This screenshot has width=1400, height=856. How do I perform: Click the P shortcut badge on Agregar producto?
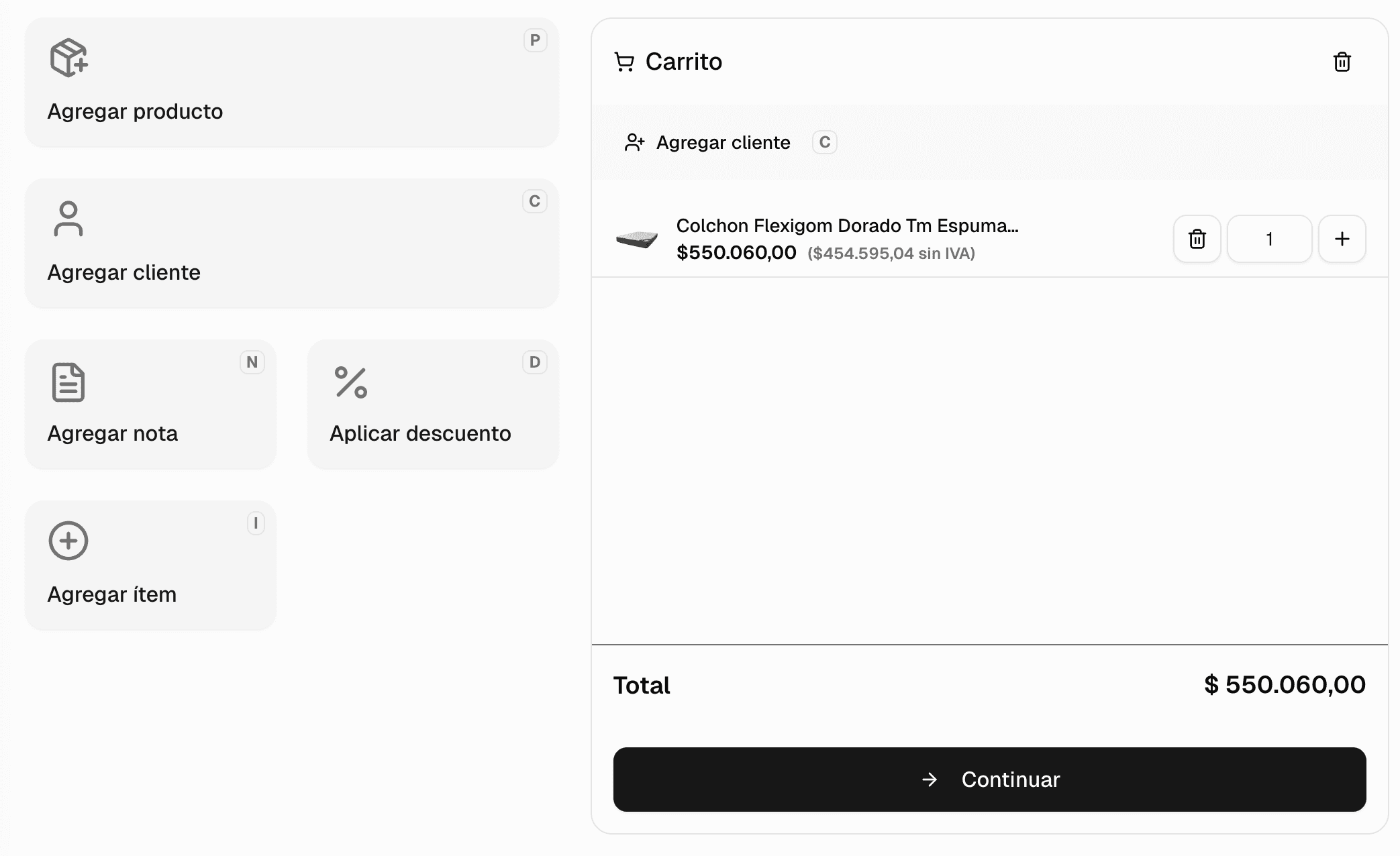(534, 40)
